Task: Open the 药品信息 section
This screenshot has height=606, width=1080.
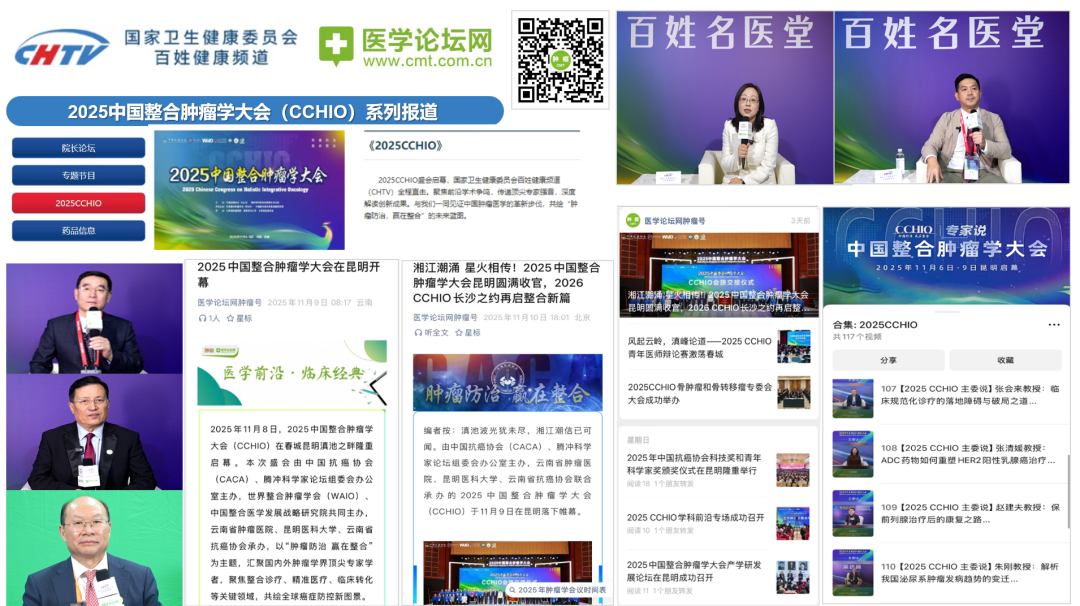Action: (x=79, y=231)
